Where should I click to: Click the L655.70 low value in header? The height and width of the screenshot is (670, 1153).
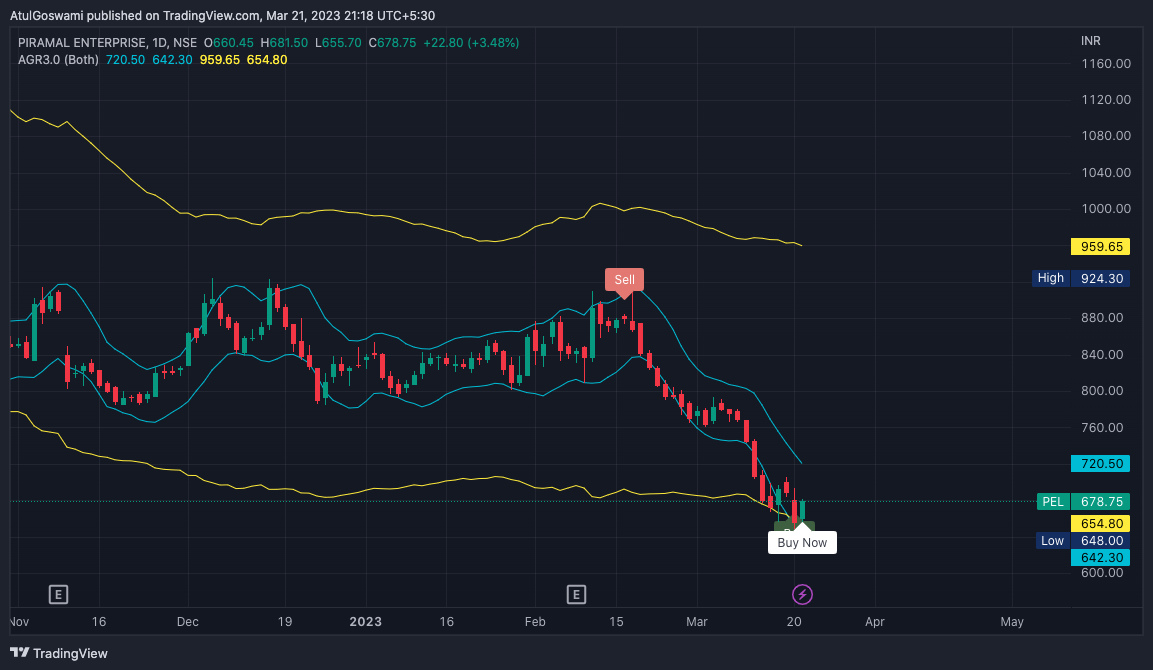tap(338, 43)
